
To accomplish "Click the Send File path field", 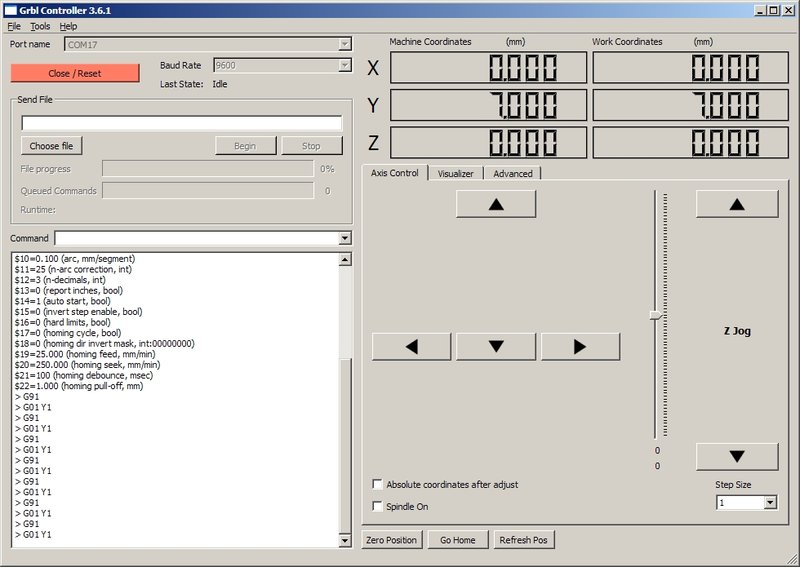I will click(181, 123).
